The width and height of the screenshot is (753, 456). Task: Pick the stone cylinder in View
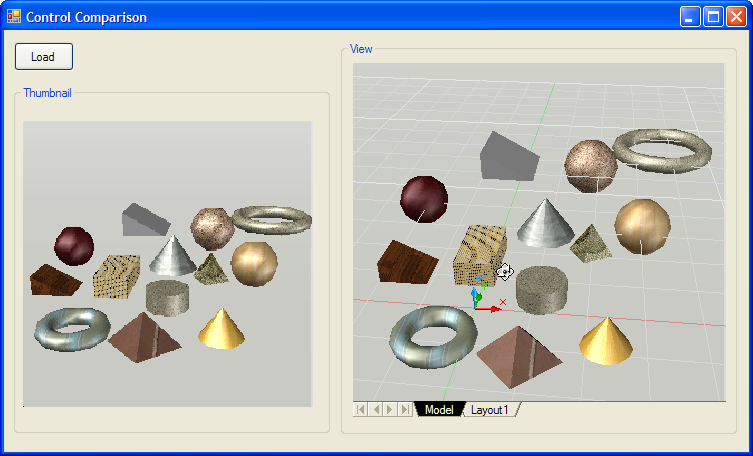pyautogui.click(x=542, y=288)
